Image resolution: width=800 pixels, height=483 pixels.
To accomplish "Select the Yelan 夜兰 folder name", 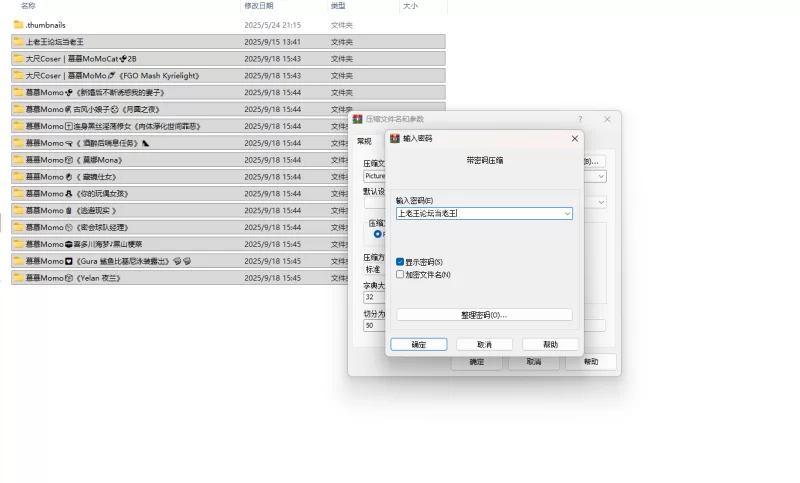I will [x=73, y=277].
